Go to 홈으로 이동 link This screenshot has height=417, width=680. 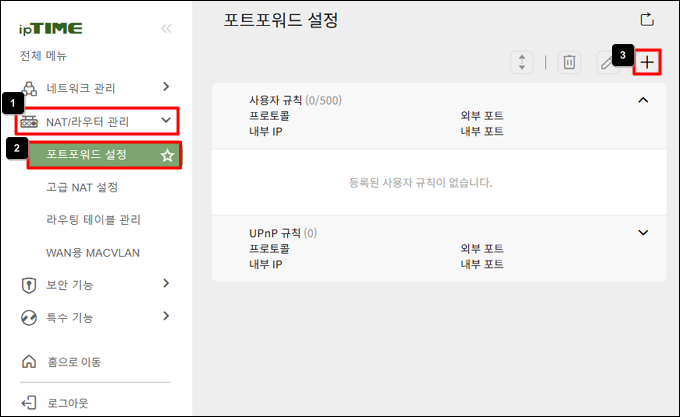pyautogui.click(x=73, y=362)
